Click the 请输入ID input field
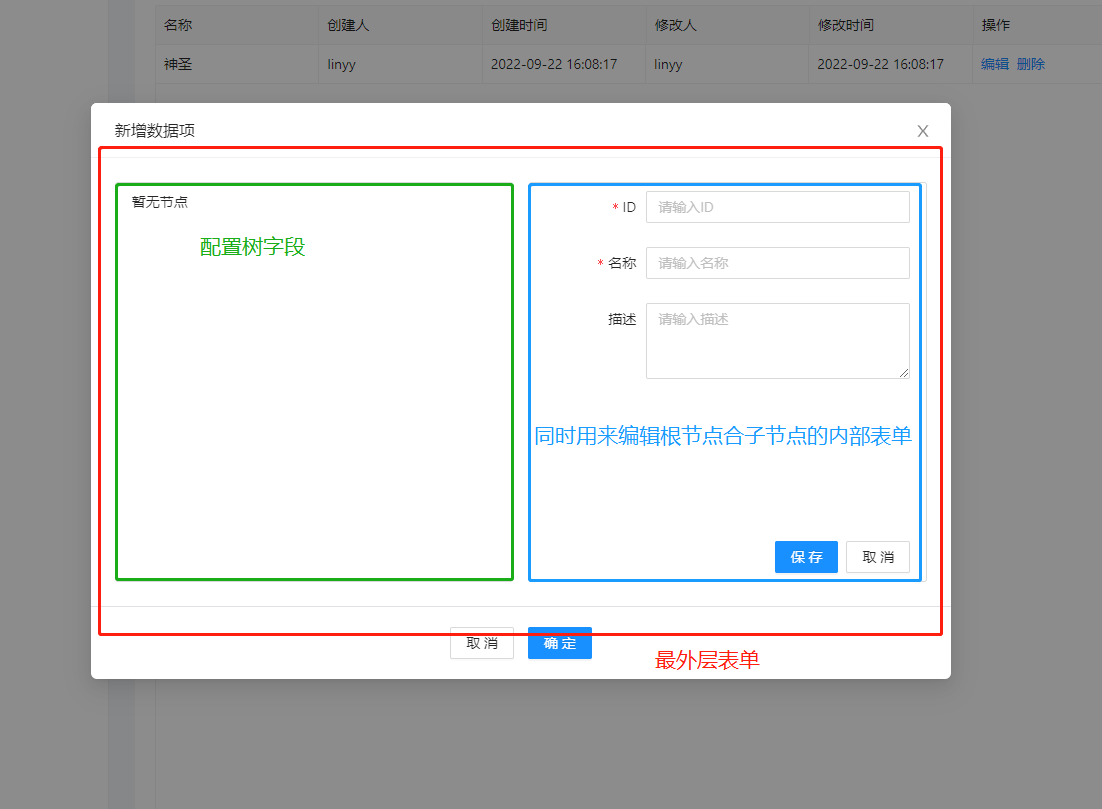The image size is (1102, 809). tap(777, 207)
